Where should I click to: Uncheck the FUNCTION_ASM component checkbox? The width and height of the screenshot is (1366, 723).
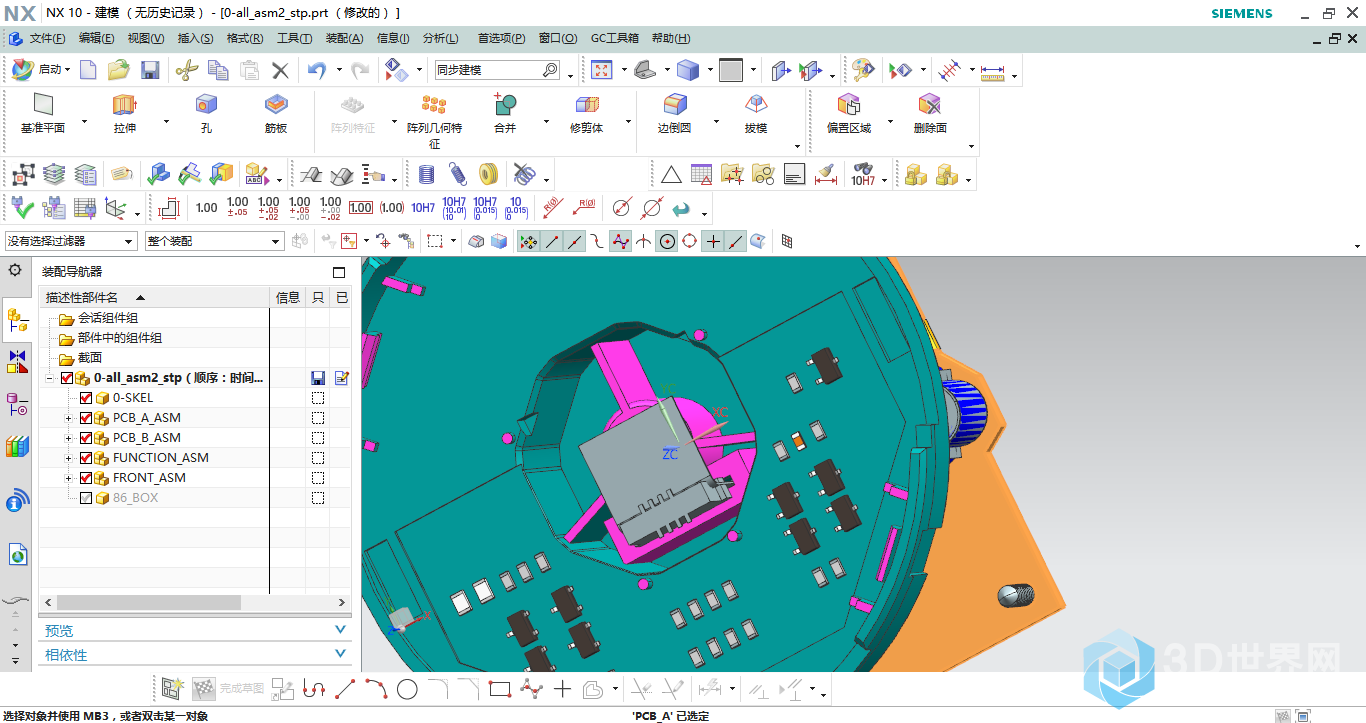coord(86,458)
